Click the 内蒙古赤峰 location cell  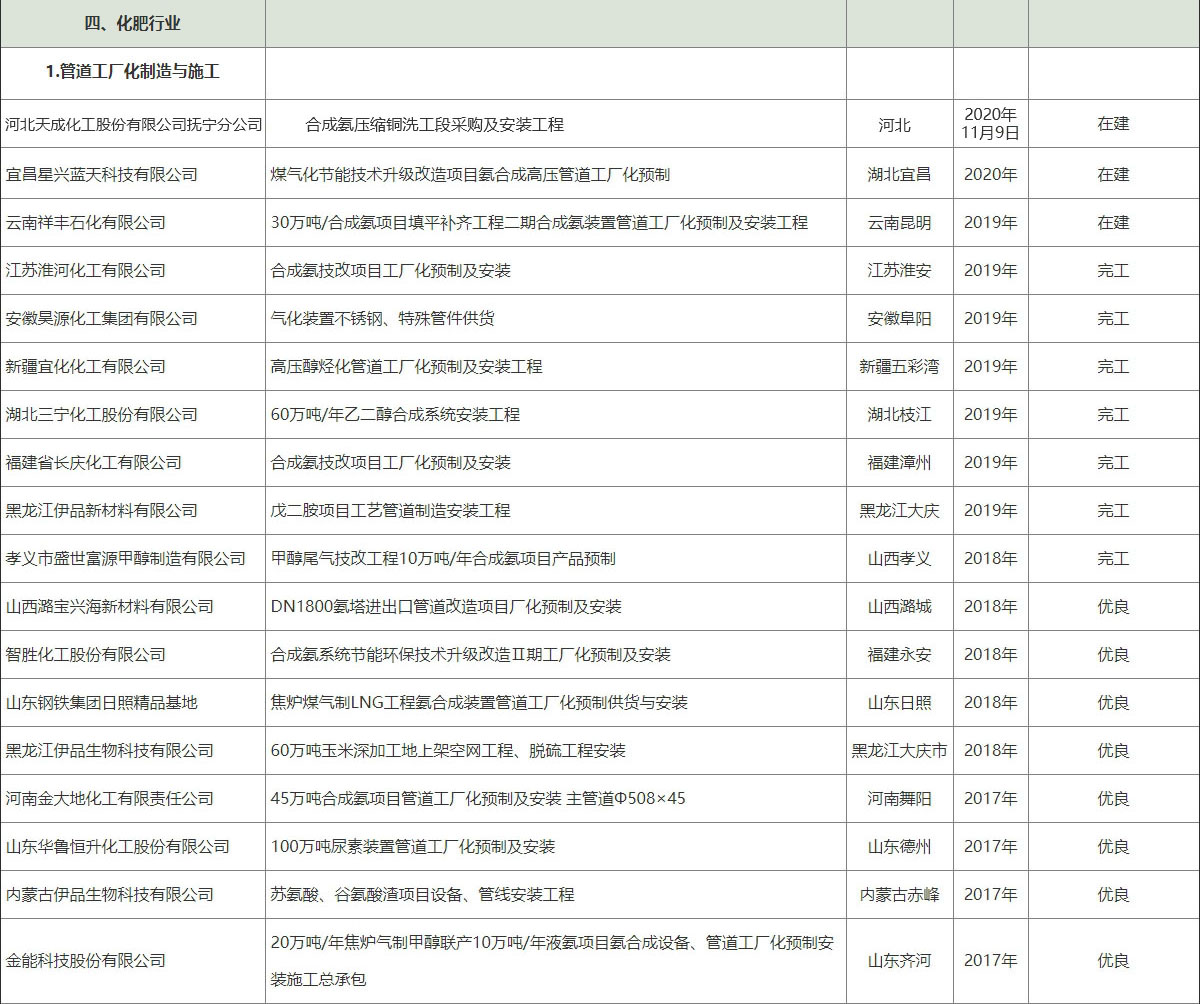pos(899,894)
